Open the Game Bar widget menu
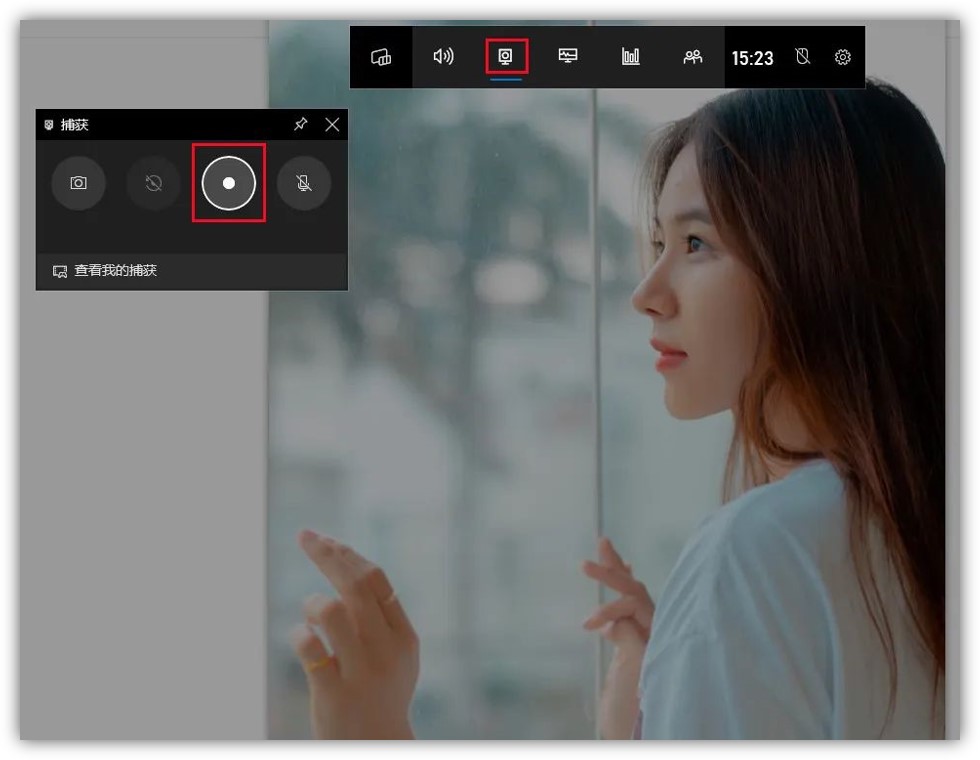Viewport: 980px width, 760px height. (382, 57)
